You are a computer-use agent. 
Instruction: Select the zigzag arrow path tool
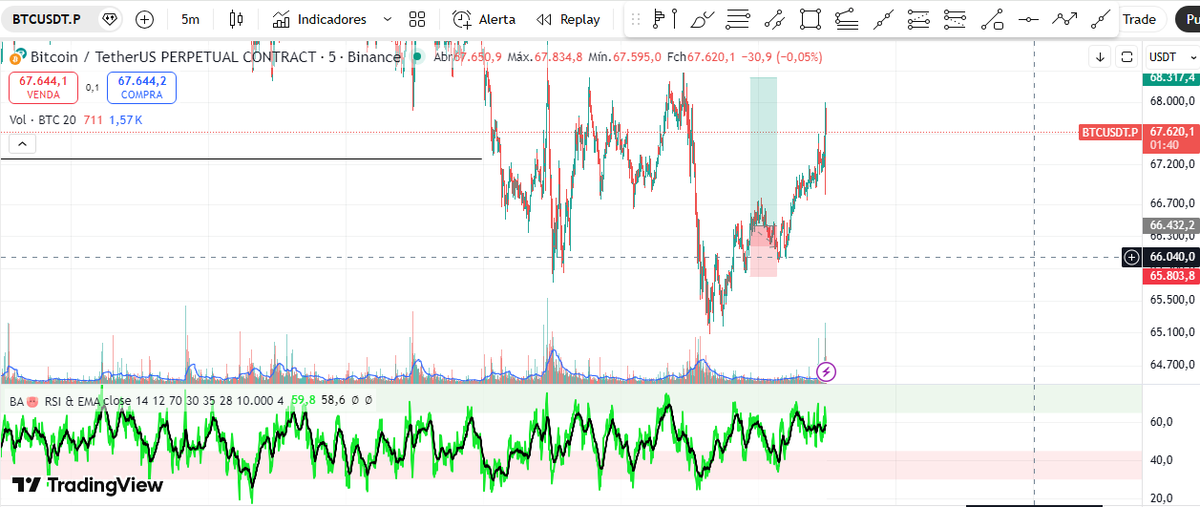(1065, 19)
